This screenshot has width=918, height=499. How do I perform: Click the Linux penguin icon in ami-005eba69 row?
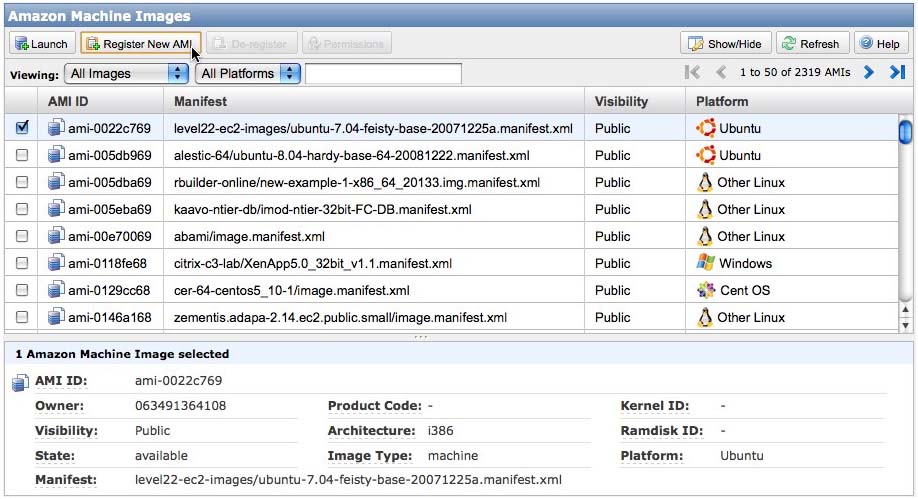tap(705, 209)
